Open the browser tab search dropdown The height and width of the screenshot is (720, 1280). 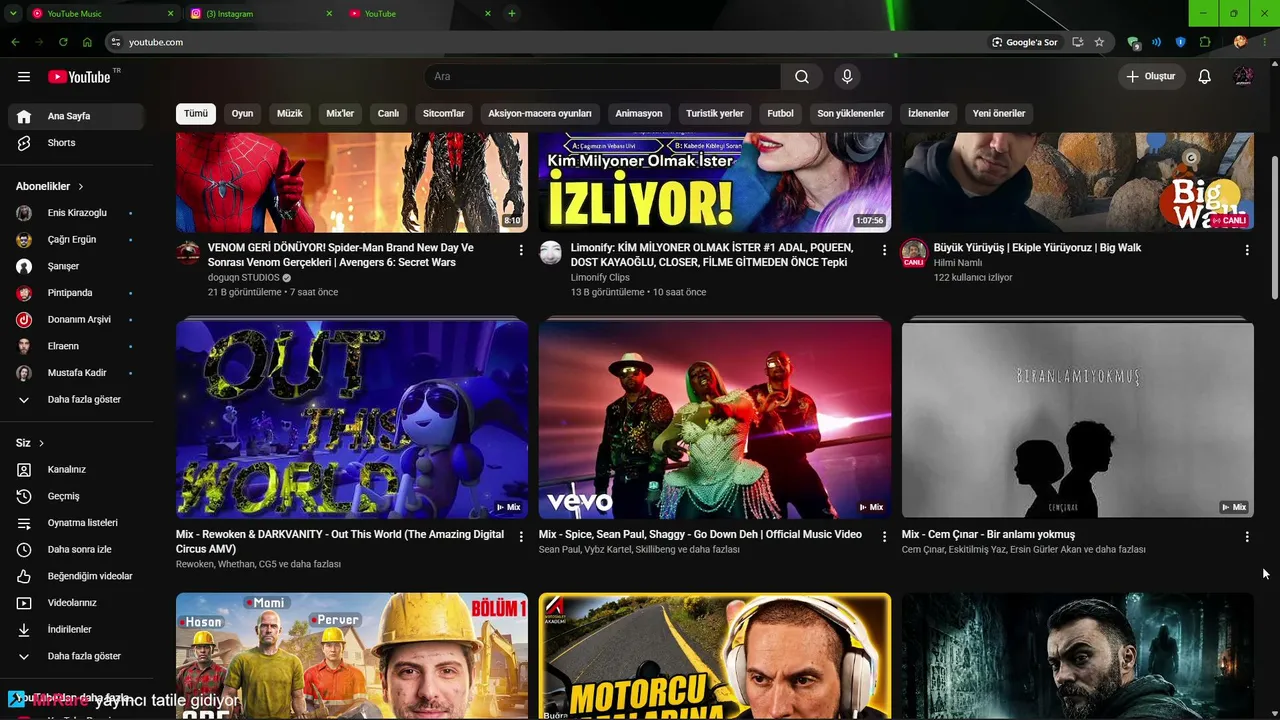click(x=13, y=14)
